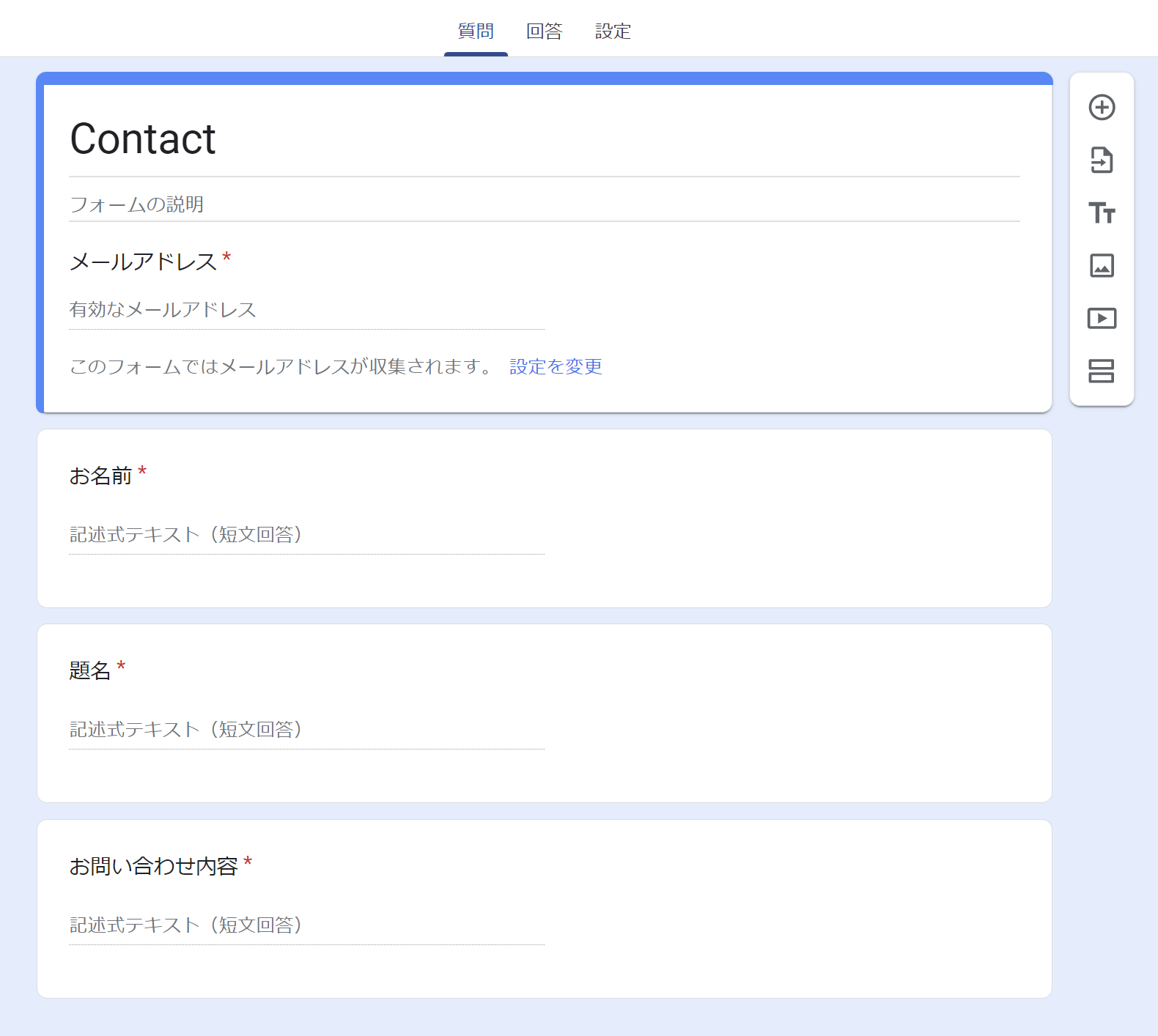Add a title and description with Tt icon
This screenshot has width=1158, height=1036.
pyautogui.click(x=1102, y=213)
